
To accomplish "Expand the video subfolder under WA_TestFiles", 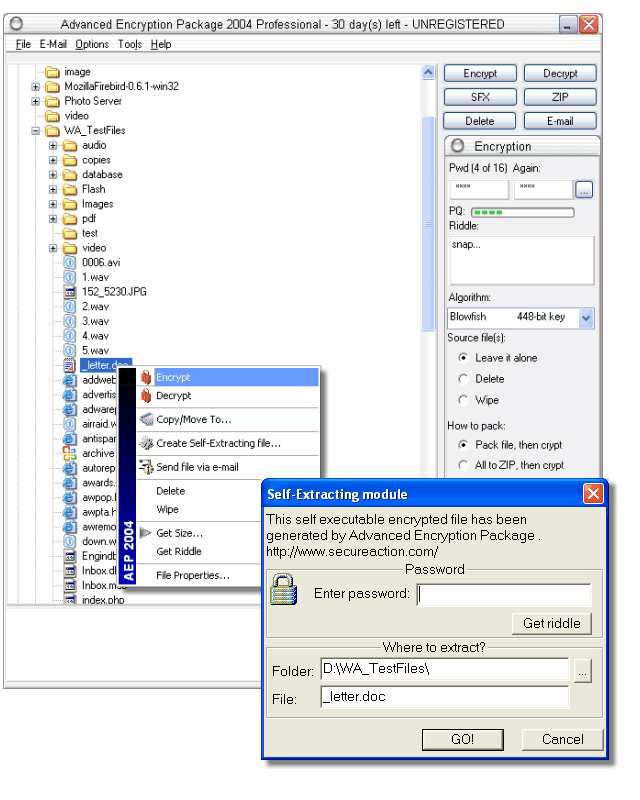I will [x=53, y=248].
